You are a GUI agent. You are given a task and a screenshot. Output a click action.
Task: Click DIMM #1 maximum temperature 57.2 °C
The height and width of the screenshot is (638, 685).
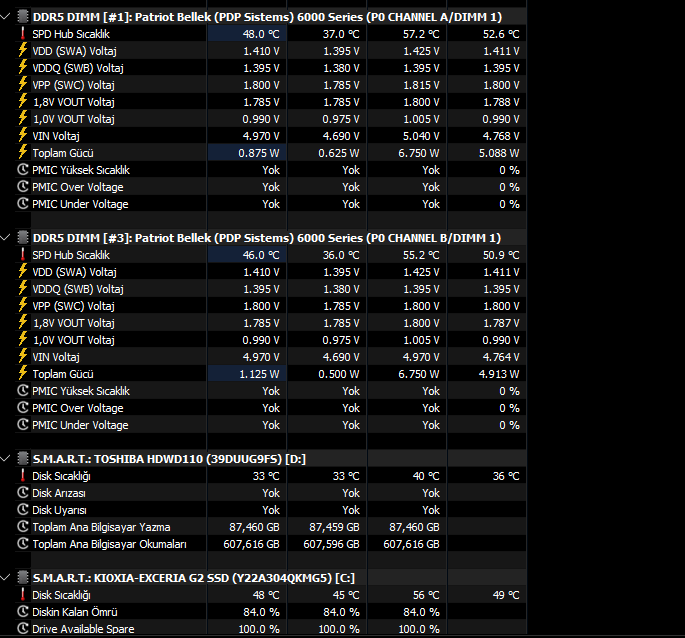click(421, 34)
